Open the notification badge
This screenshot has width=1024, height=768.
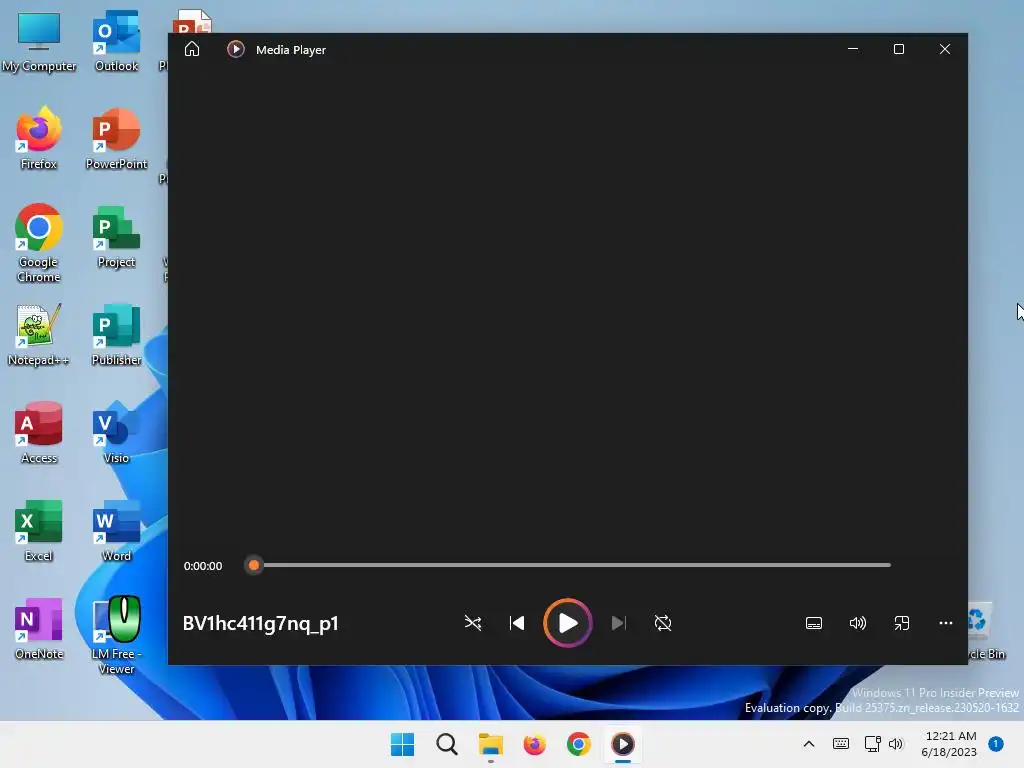pos(996,744)
